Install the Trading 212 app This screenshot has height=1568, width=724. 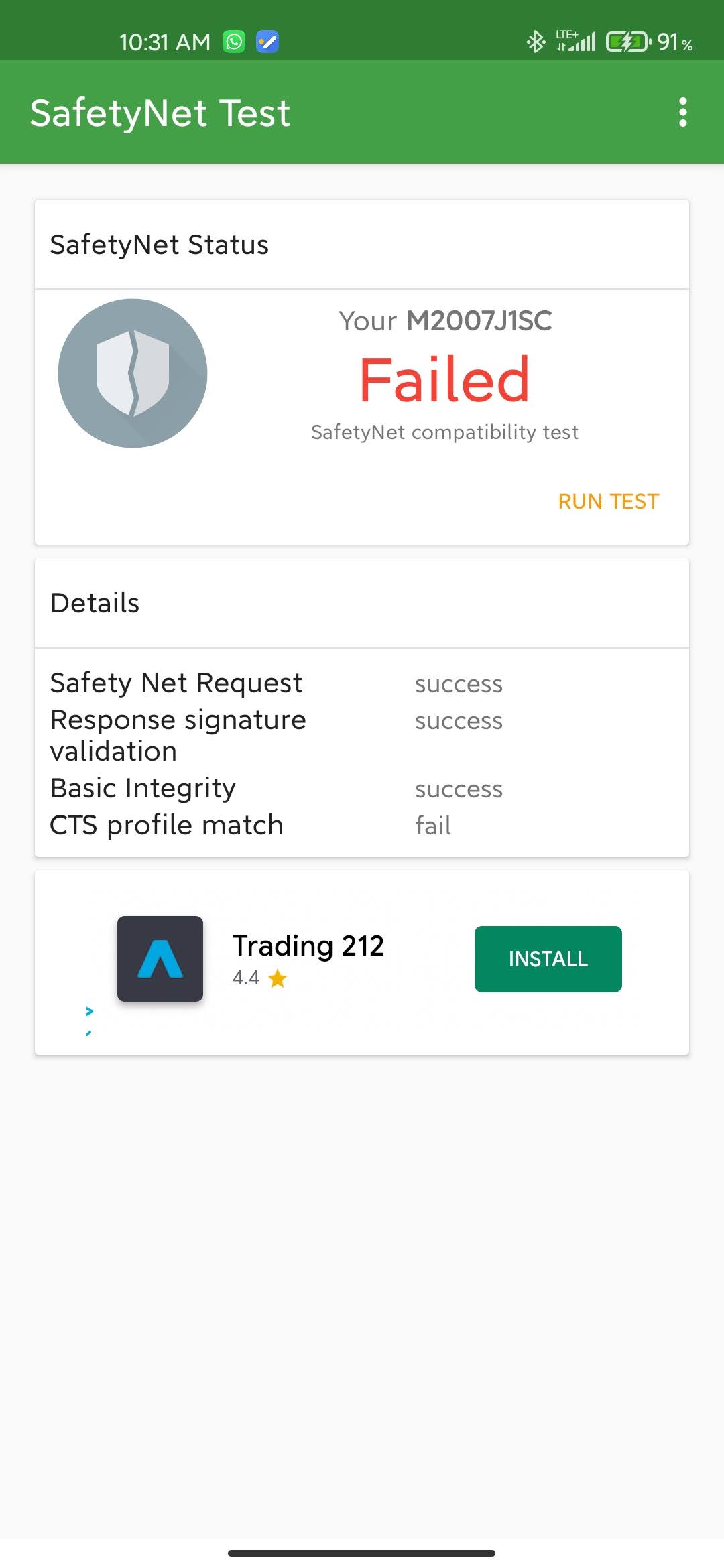coord(548,959)
